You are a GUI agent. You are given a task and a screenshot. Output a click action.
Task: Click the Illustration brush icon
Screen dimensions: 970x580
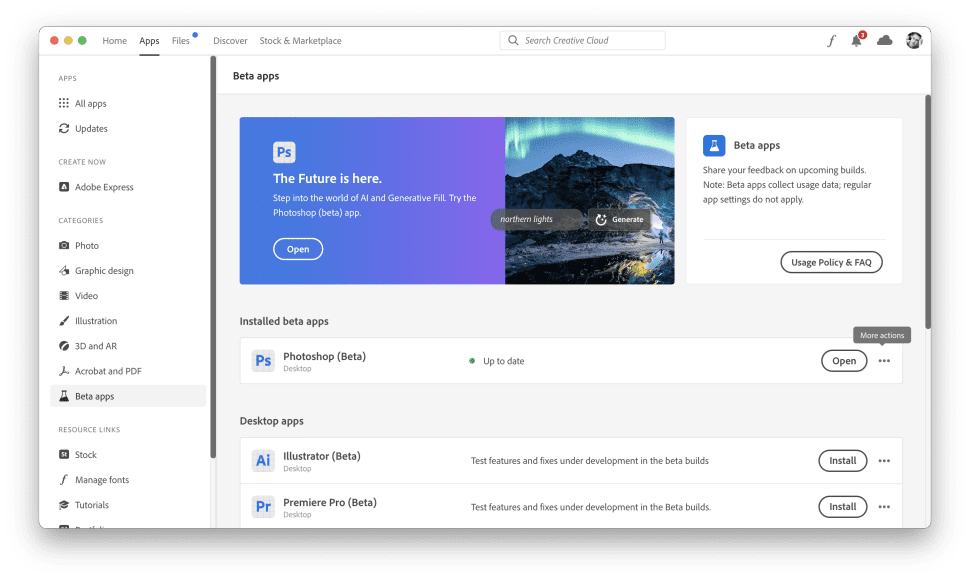point(64,320)
